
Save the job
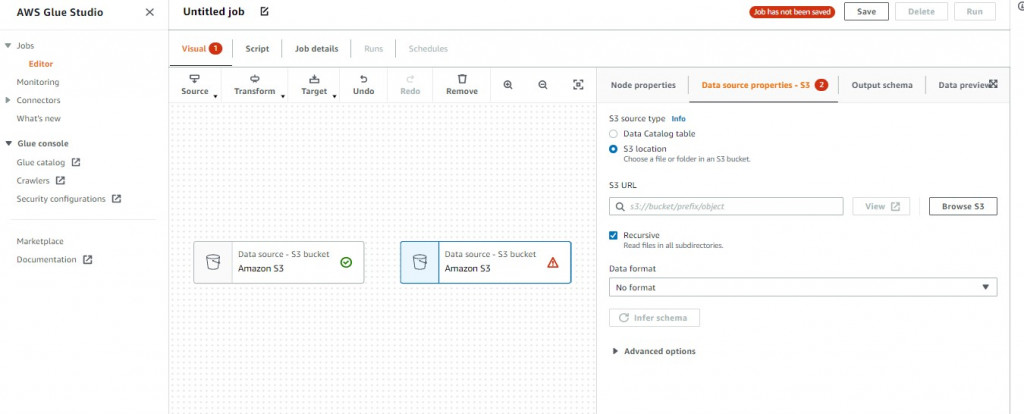(x=867, y=12)
